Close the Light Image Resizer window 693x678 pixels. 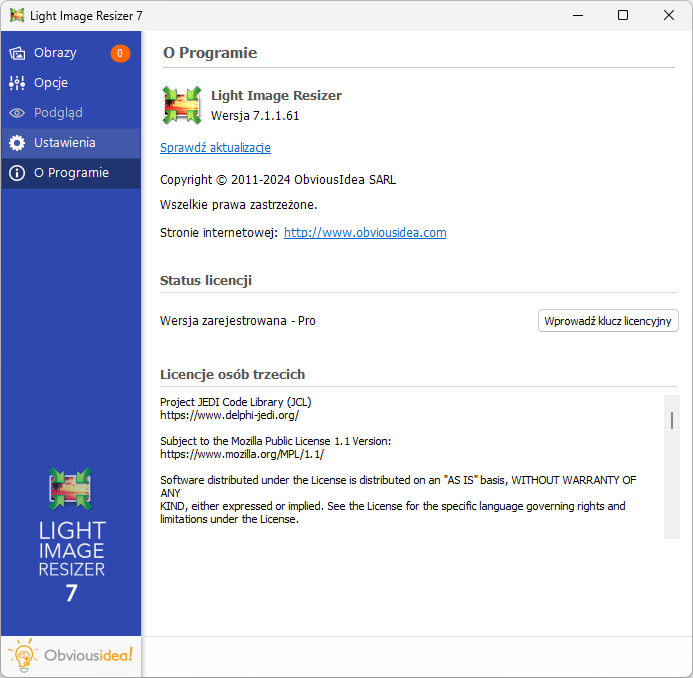coord(669,15)
